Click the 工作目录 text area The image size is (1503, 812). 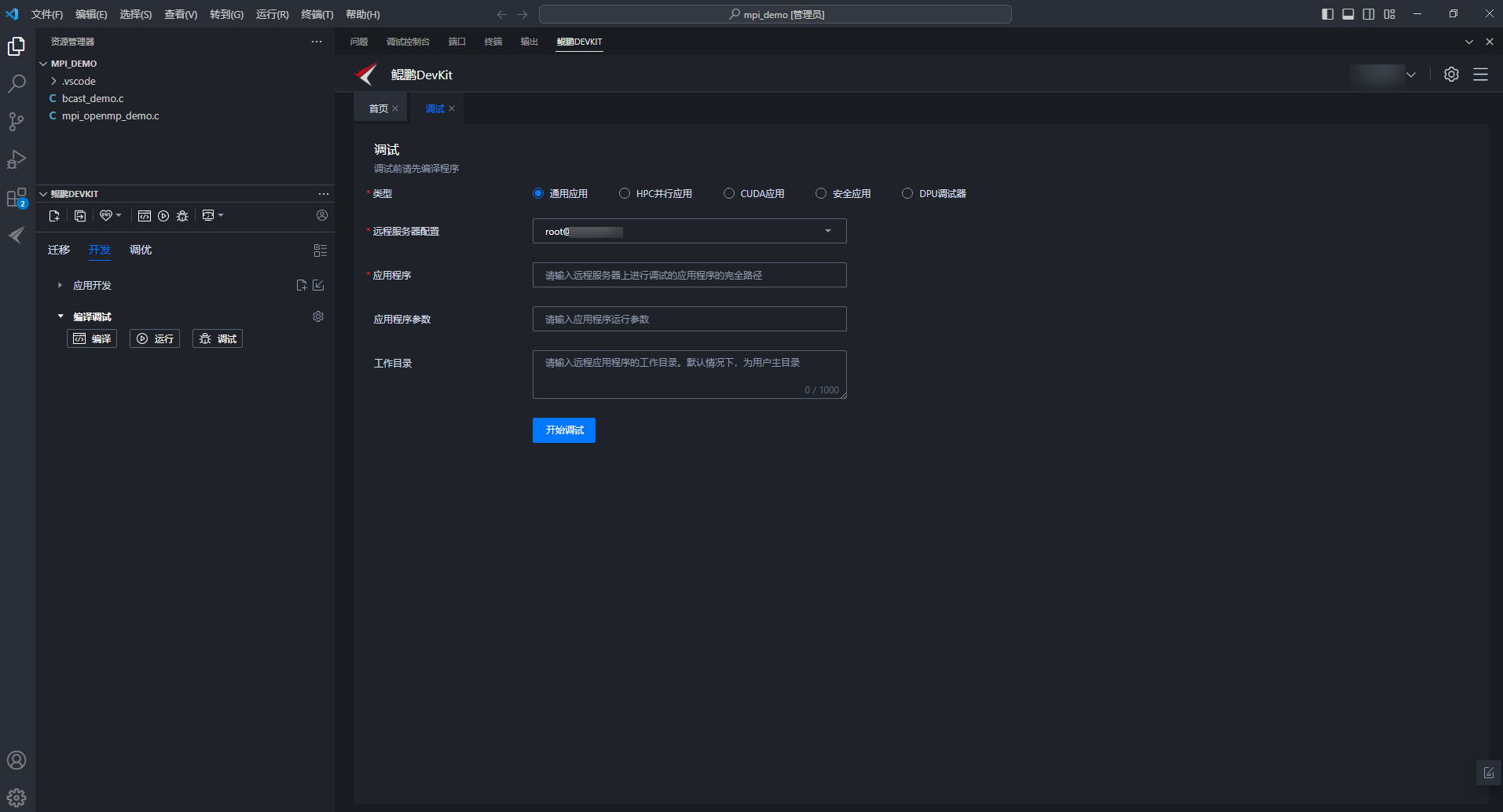690,375
